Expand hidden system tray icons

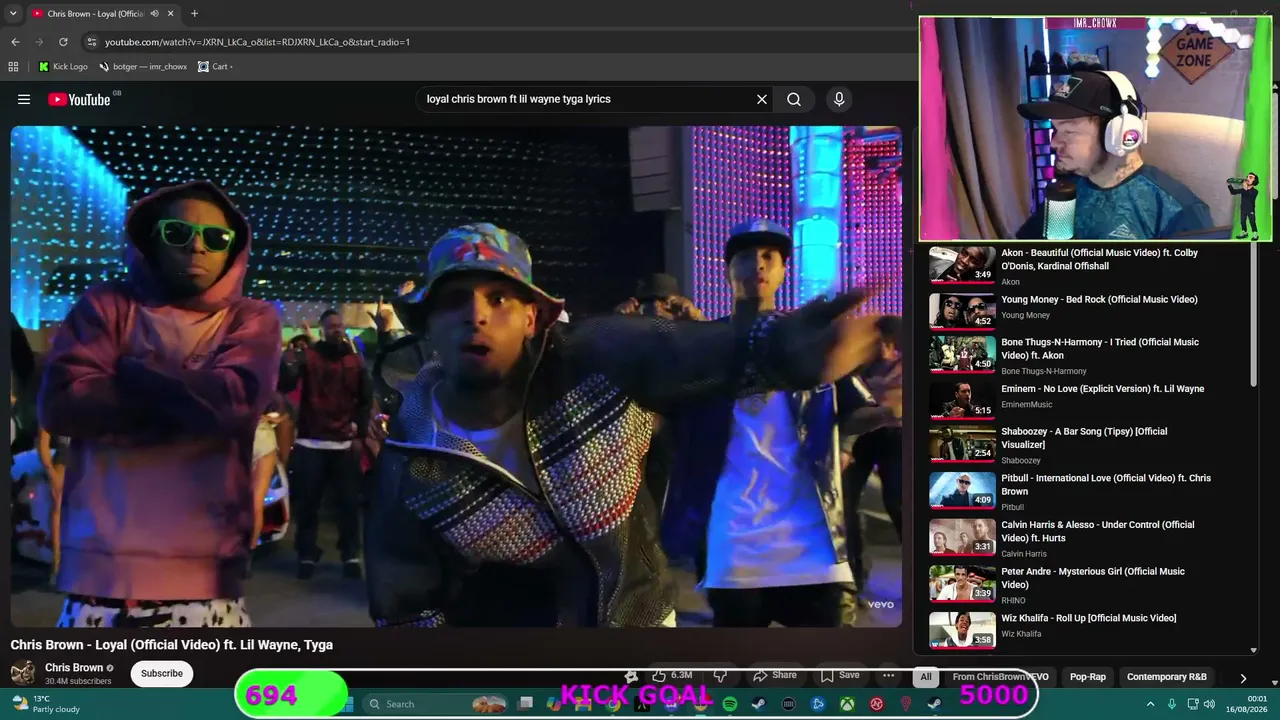tap(1150, 704)
